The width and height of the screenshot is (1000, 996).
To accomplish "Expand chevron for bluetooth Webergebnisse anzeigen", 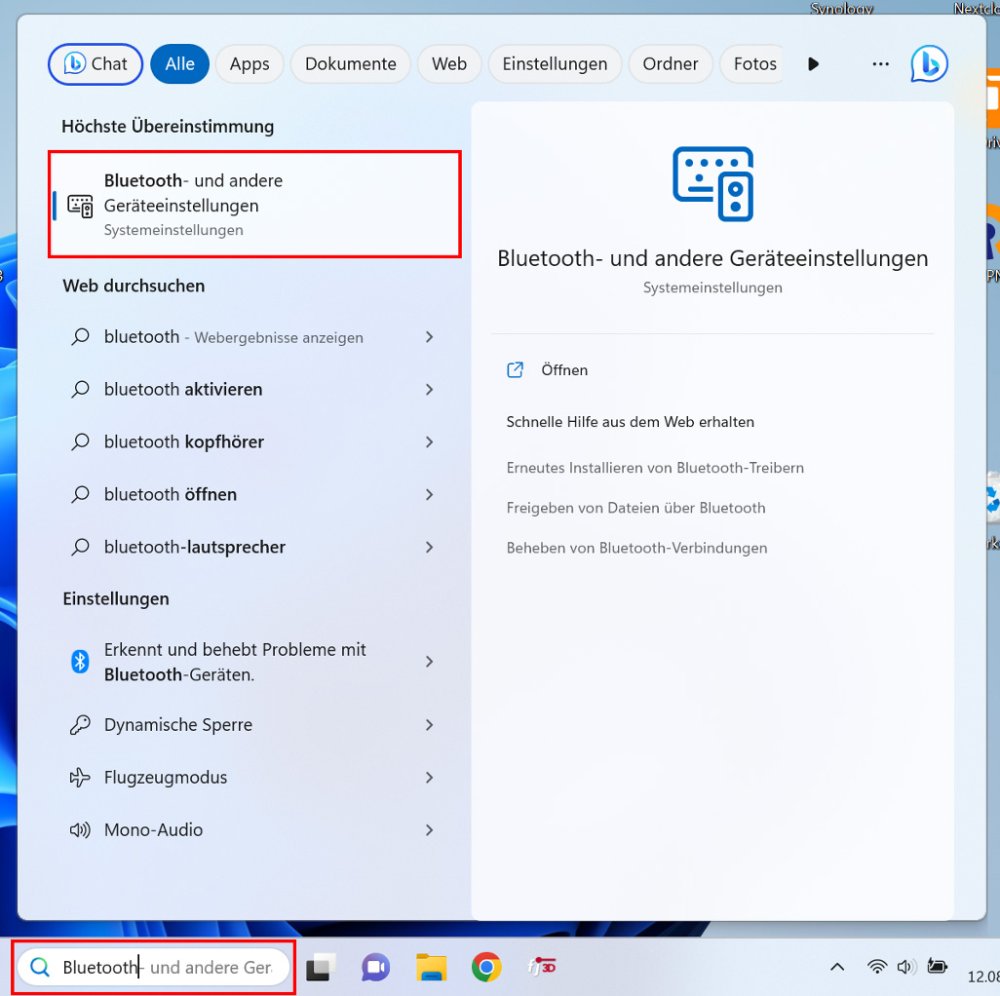I will (429, 337).
